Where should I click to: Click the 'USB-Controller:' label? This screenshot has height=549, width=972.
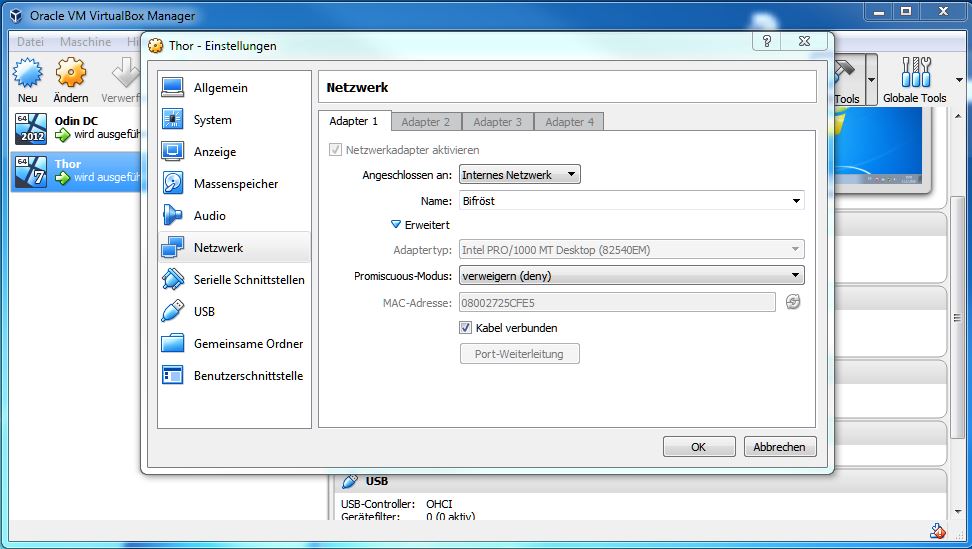(x=378, y=504)
